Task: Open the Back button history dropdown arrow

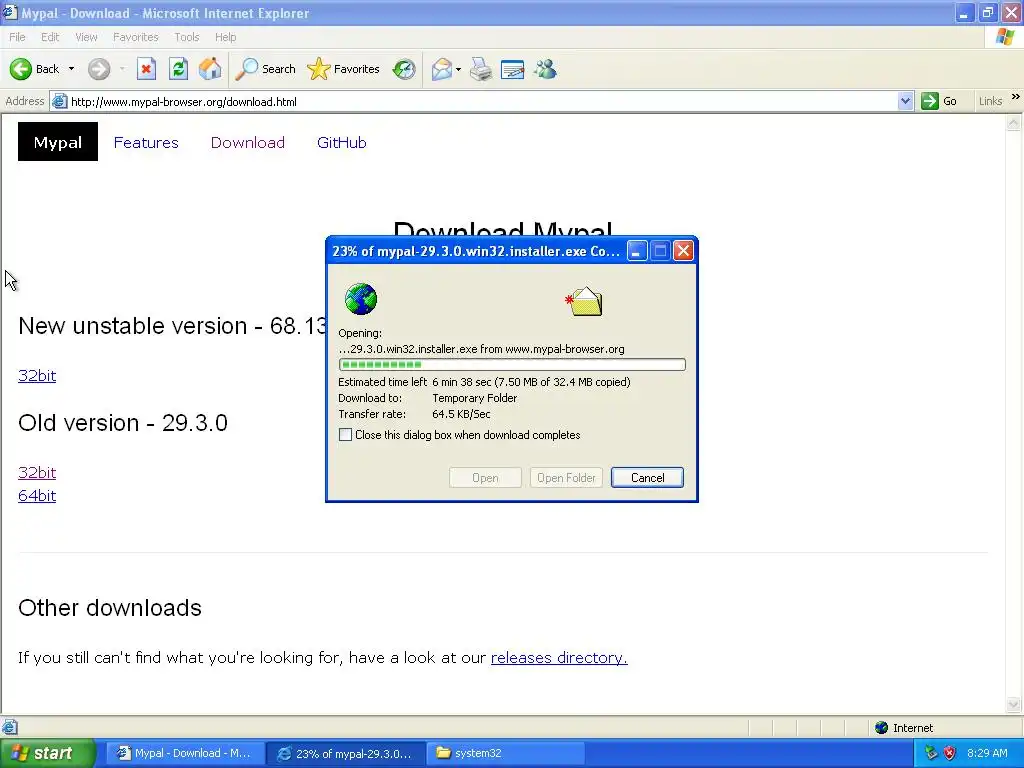Action: tap(71, 69)
